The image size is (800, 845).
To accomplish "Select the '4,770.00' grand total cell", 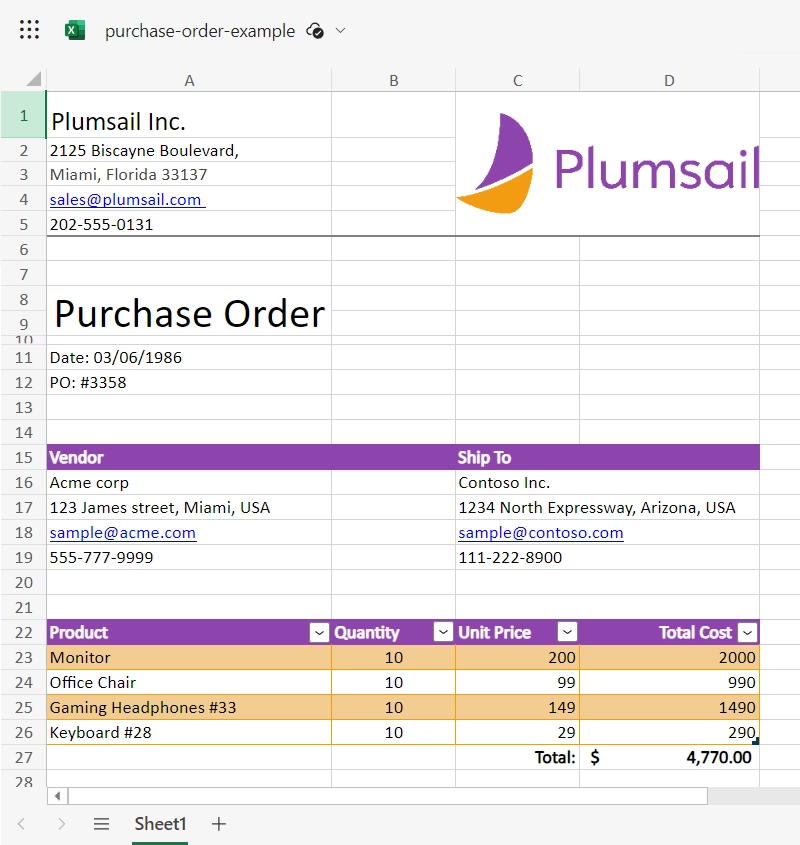I will point(669,757).
